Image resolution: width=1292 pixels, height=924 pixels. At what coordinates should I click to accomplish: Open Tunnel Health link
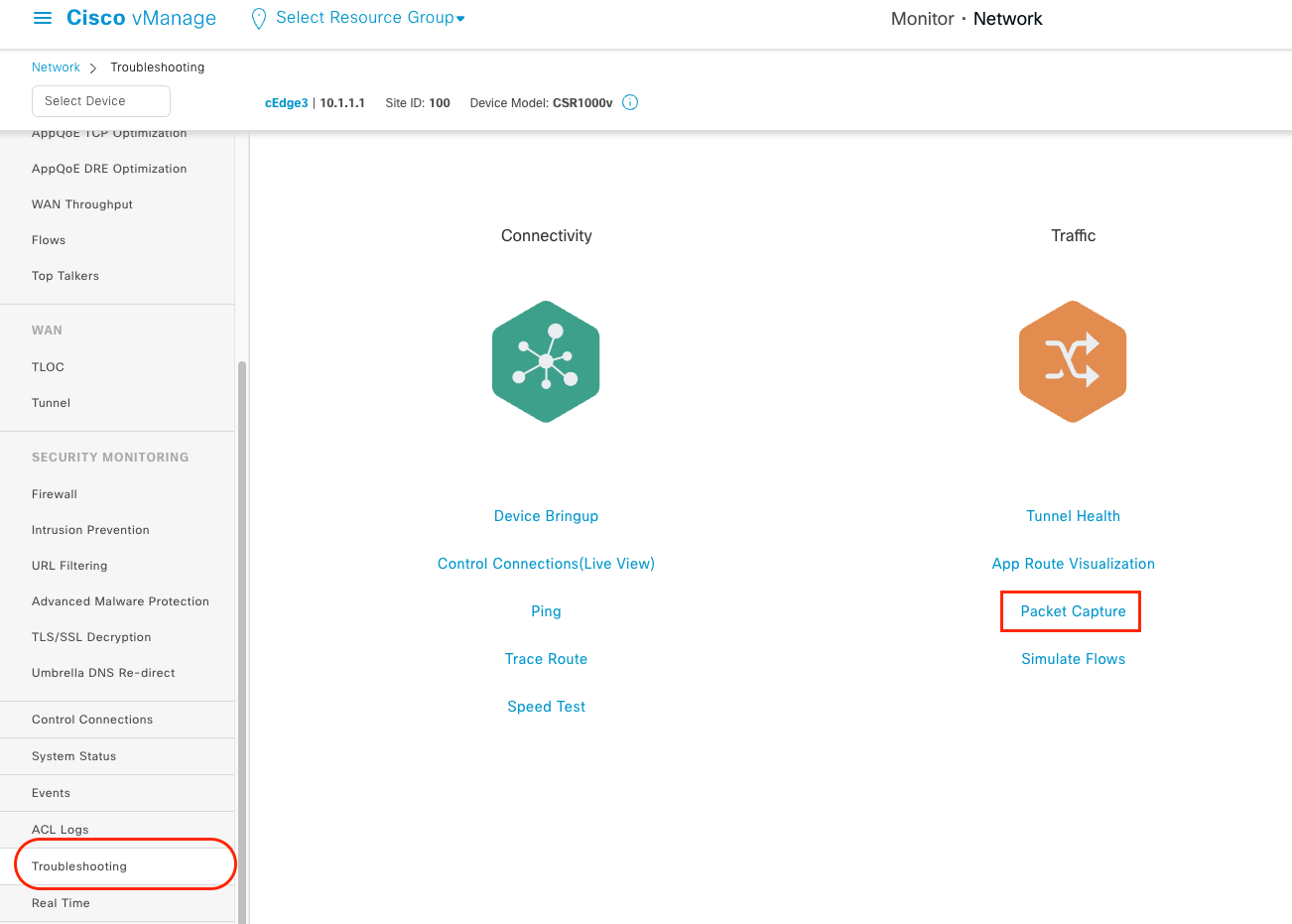click(1073, 516)
